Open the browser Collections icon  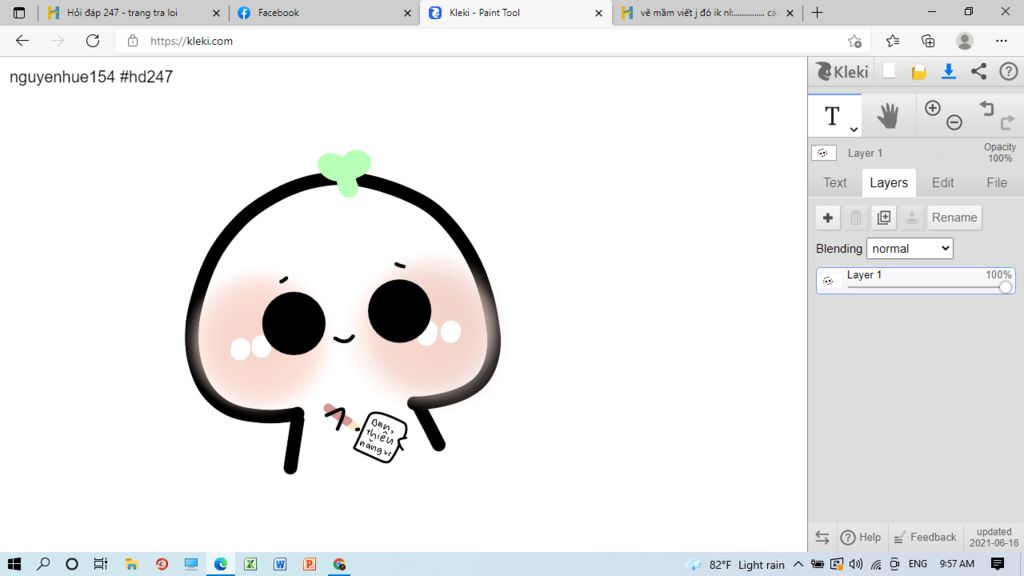pyautogui.click(x=928, y=41)
